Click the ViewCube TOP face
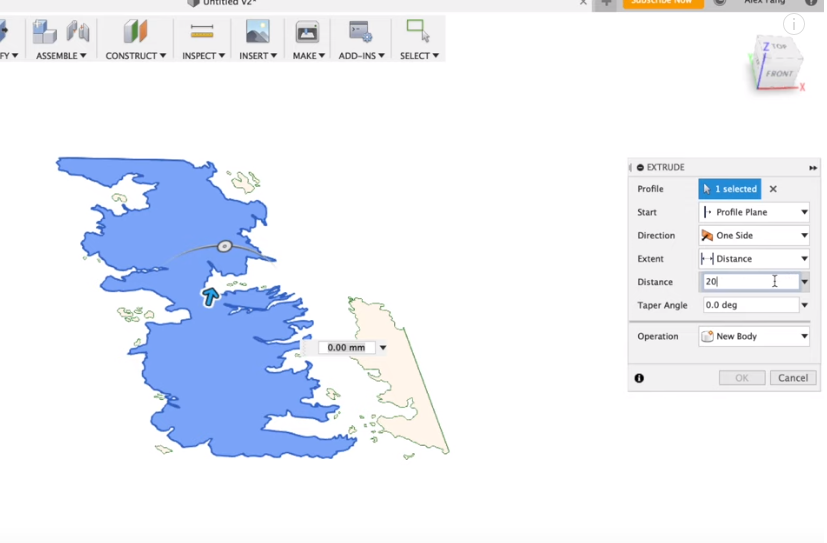The image size is (827, 543). tap(779, 47)
